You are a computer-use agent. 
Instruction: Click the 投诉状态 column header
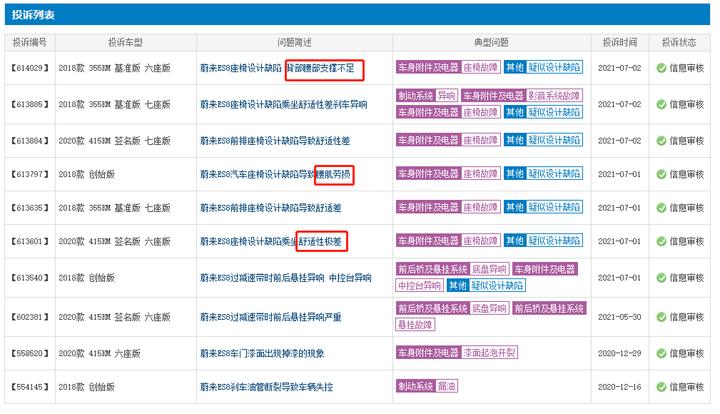click(x=679, y=42)
